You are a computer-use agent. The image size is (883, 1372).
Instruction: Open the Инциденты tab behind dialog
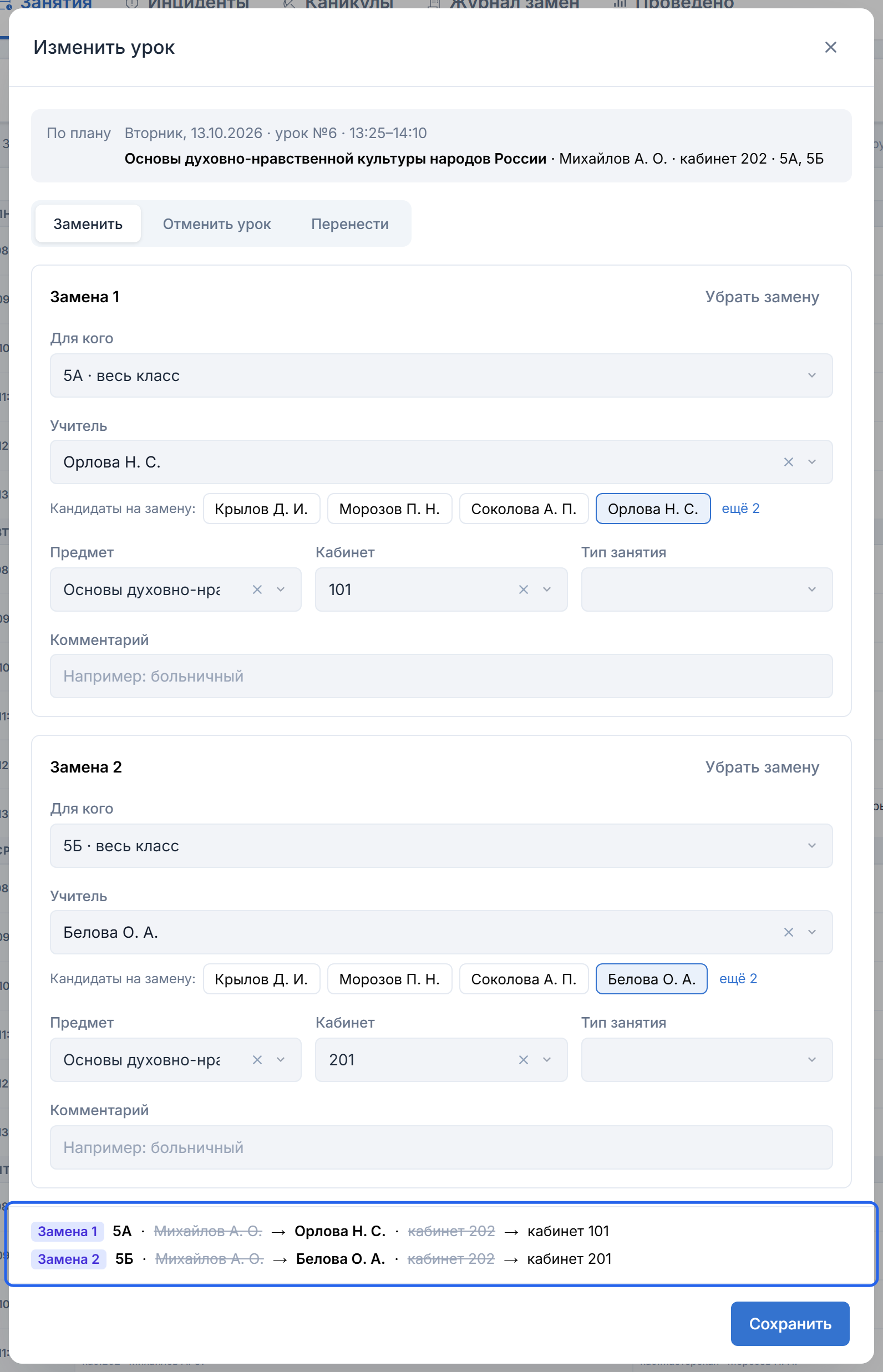click(187, 4)
